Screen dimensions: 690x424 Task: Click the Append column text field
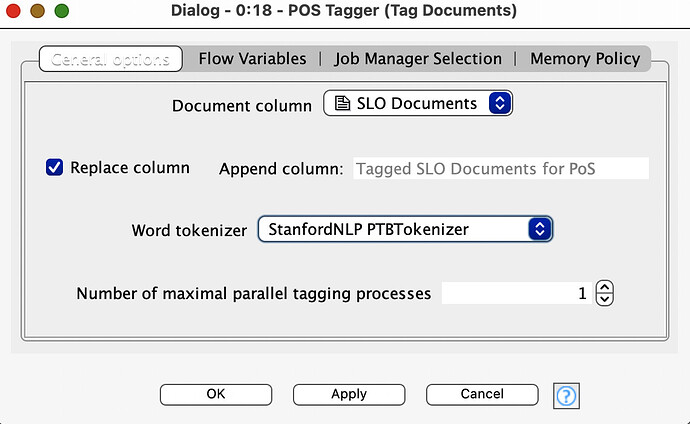[x=501, y=168]
